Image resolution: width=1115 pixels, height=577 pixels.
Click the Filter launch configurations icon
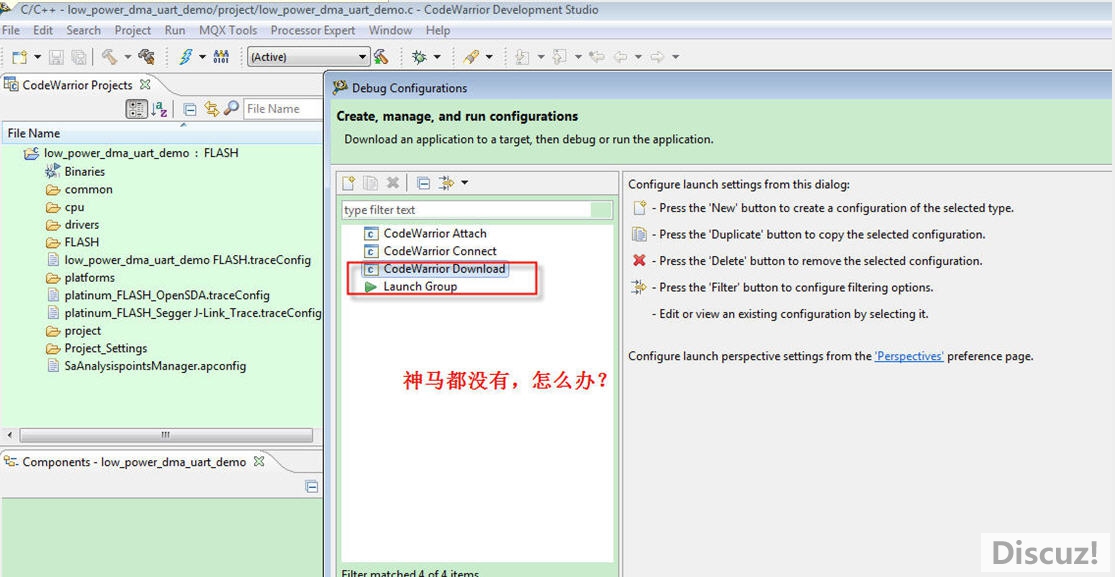click(x=446, y=183)
